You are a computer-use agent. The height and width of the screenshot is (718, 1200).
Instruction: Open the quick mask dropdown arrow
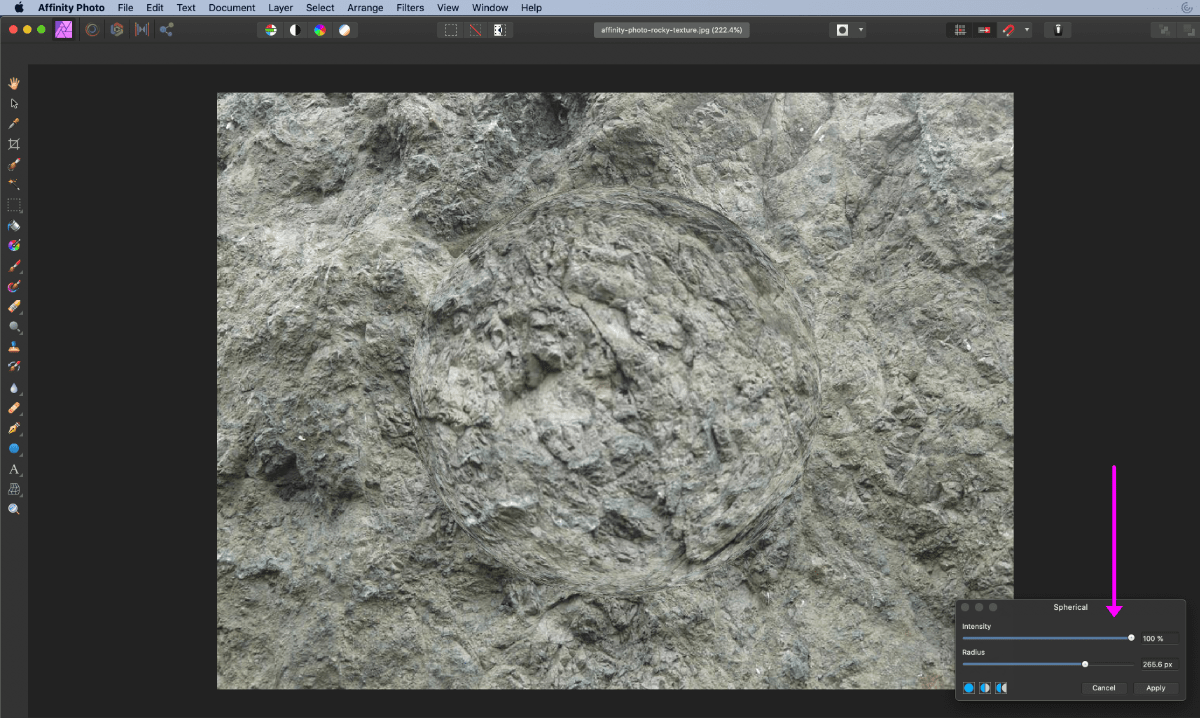tap(861, 30)
